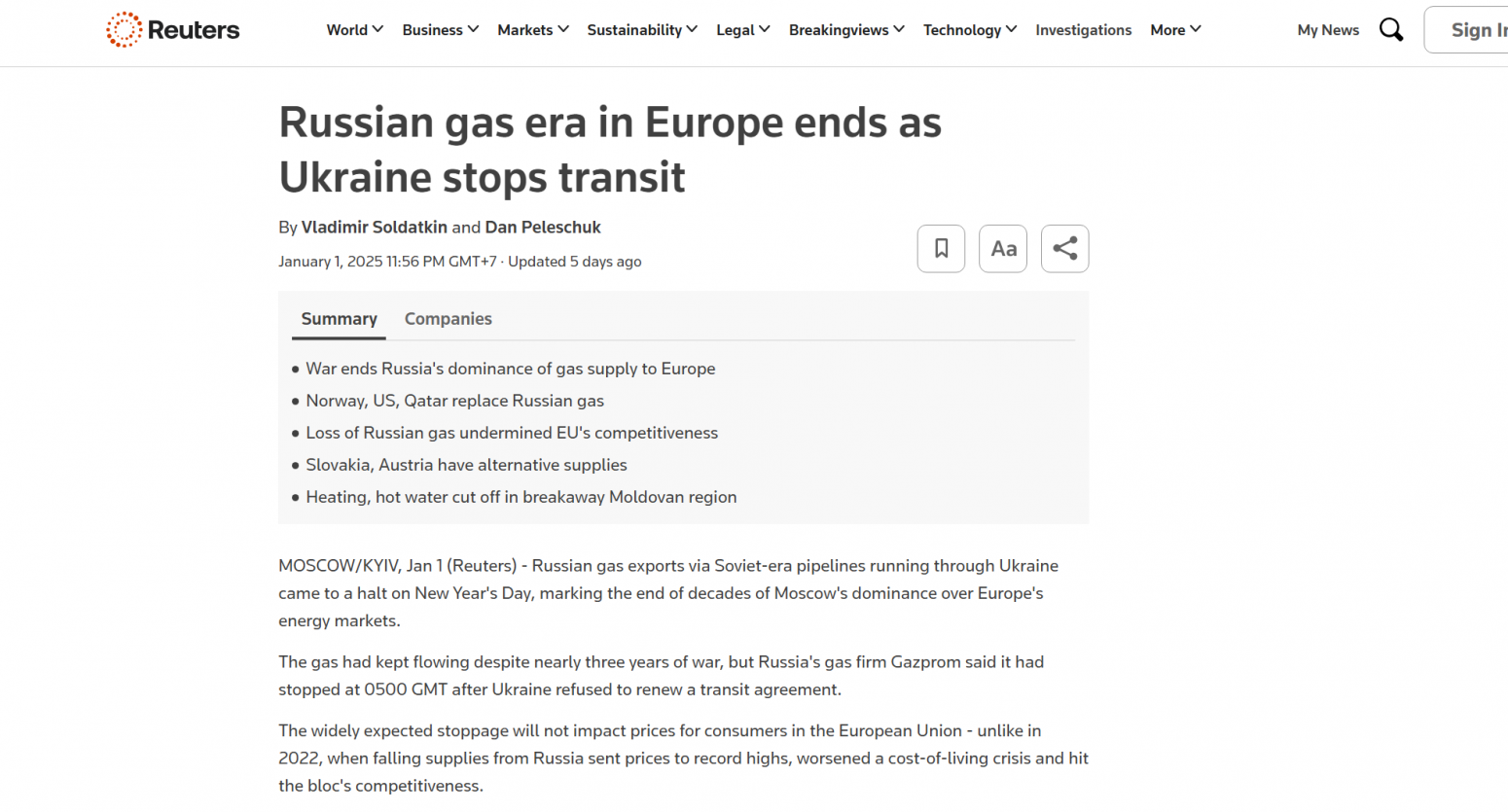This screenshot has width=1508, height=812.
Task: Expand the More navigation menu
Action: 1175,30
